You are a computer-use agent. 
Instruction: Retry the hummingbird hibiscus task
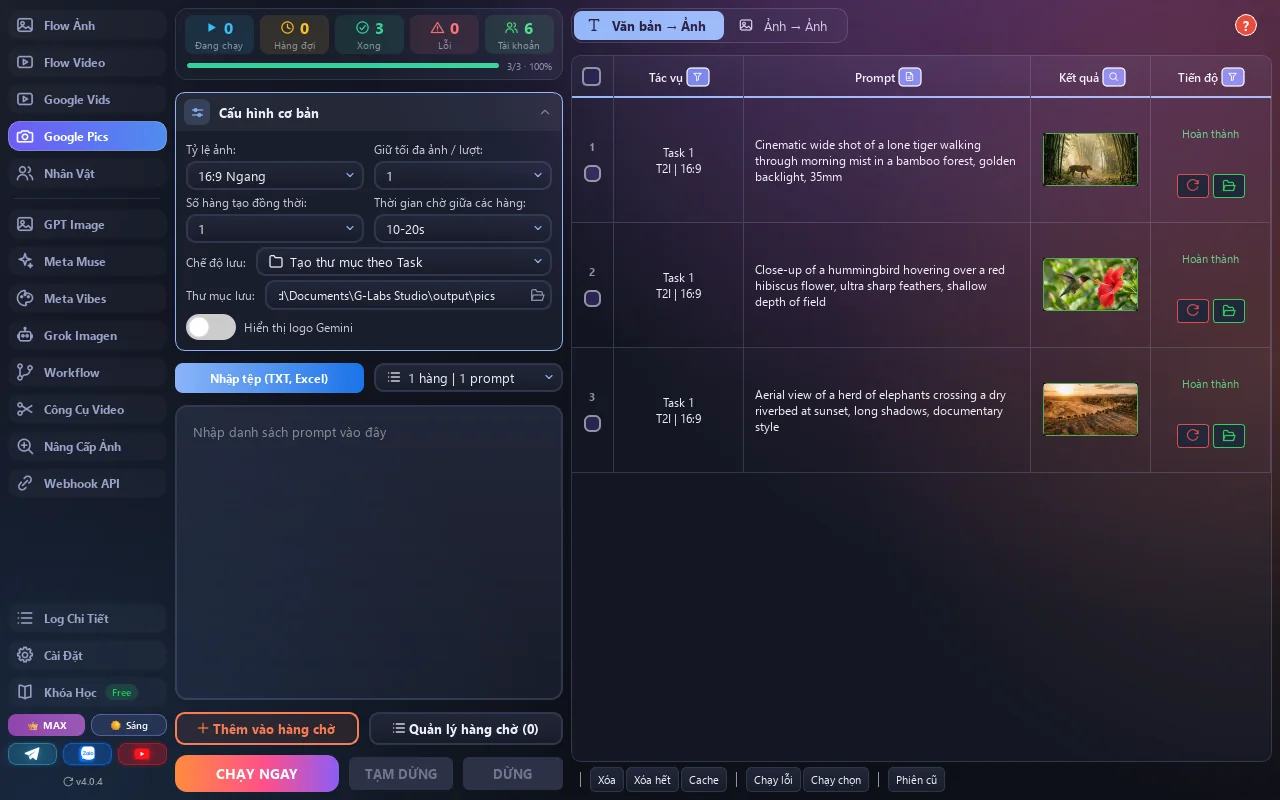pos(1193,310)
